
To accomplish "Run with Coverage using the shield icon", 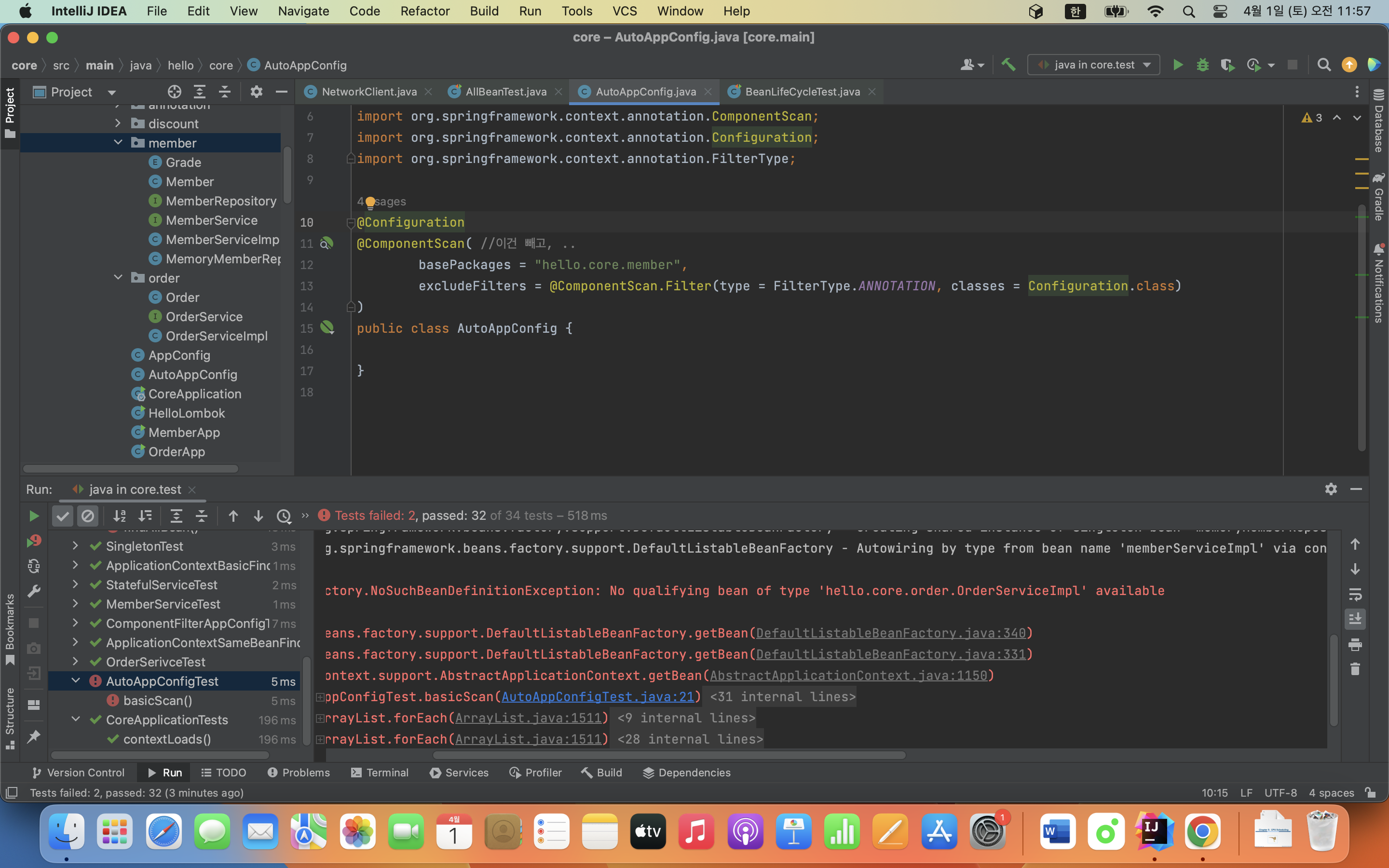I will [x=1227, y=65].
